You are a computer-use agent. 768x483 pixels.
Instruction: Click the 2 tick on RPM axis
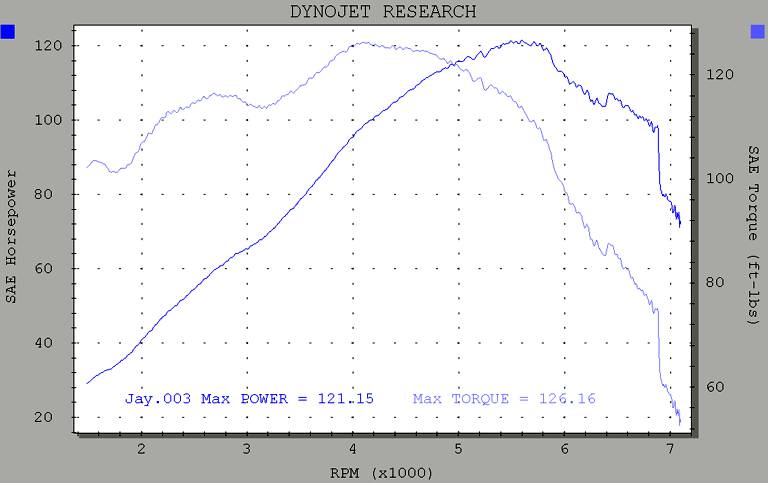142,449
